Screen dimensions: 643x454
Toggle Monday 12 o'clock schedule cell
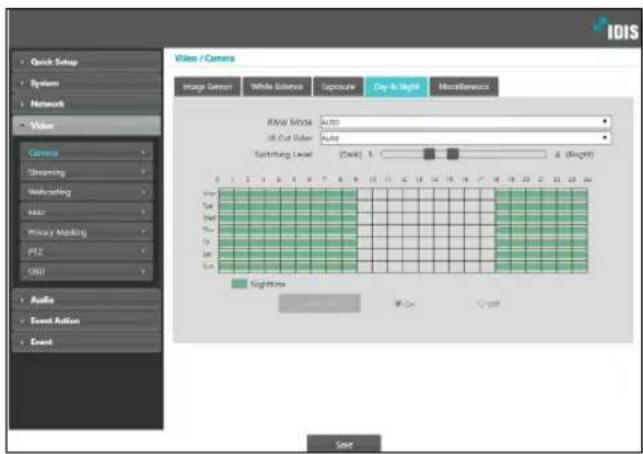(x=410, y=194)
